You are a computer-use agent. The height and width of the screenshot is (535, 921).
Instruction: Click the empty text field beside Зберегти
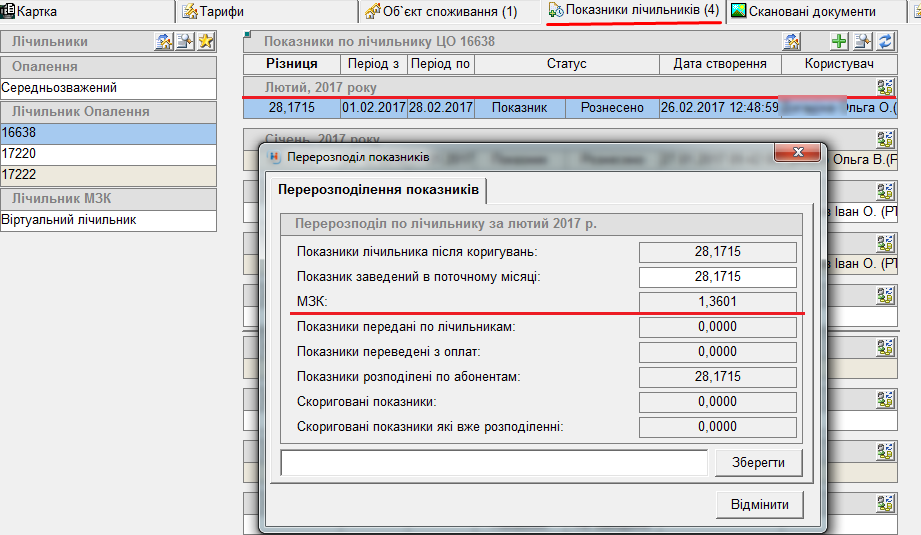pyautogui.click(x=495, y=463)
